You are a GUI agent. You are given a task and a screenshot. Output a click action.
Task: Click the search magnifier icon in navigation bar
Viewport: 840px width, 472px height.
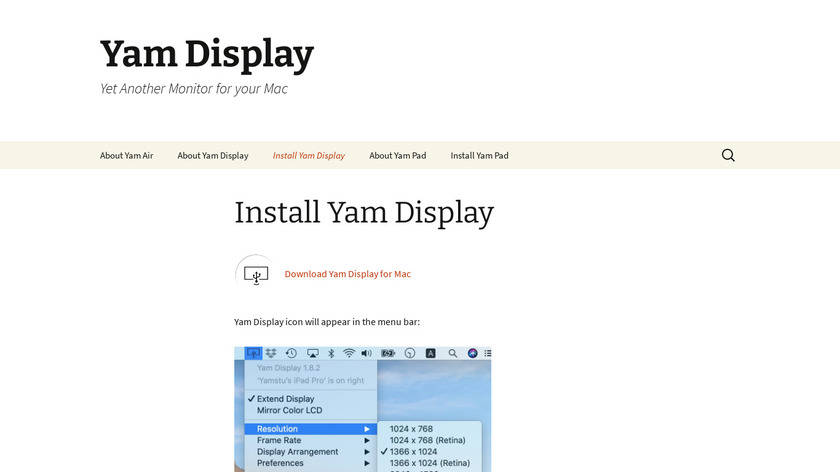(728, 155)
